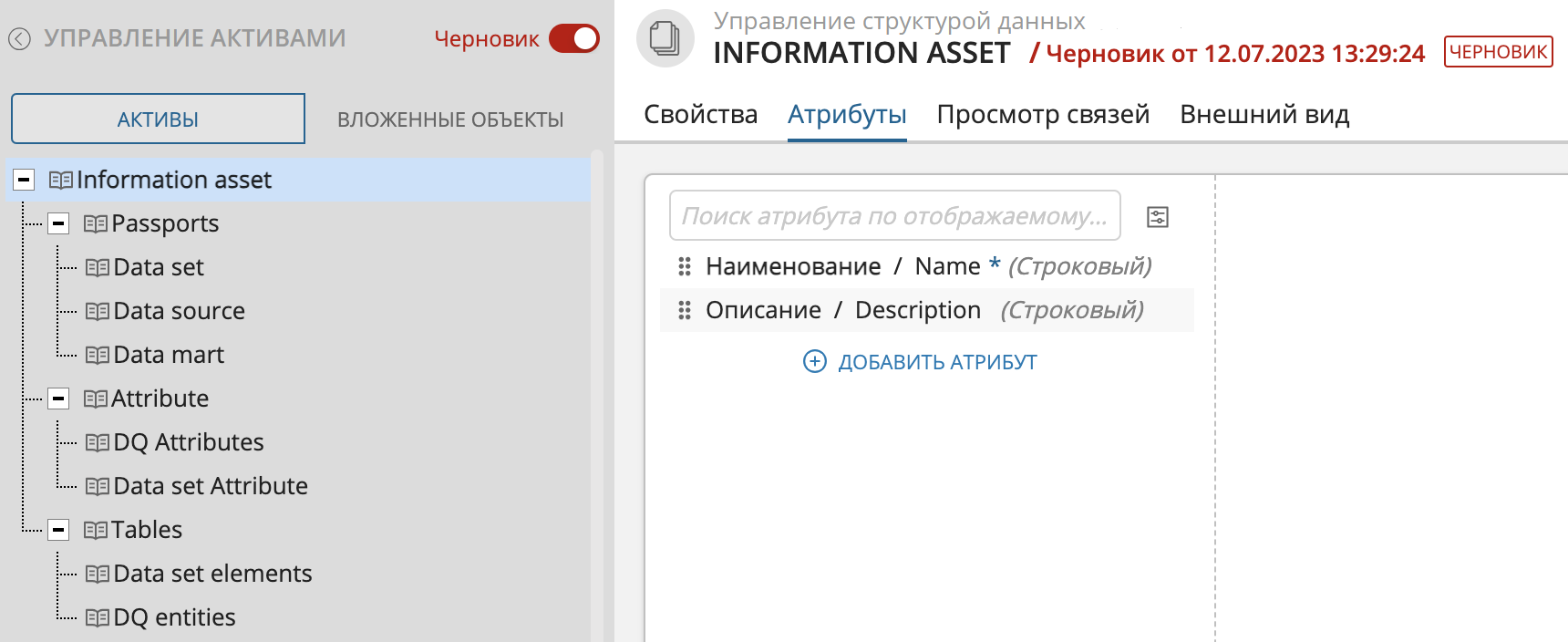1568x642 pixels.
Task: Toggle the Черновик draft switch
Action: coord(574,38)
